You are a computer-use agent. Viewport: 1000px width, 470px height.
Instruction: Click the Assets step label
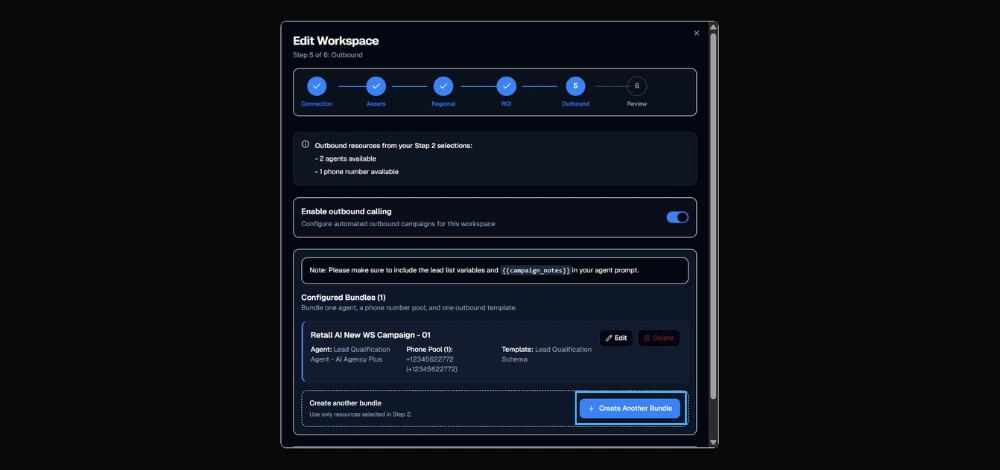click(376, 104)
